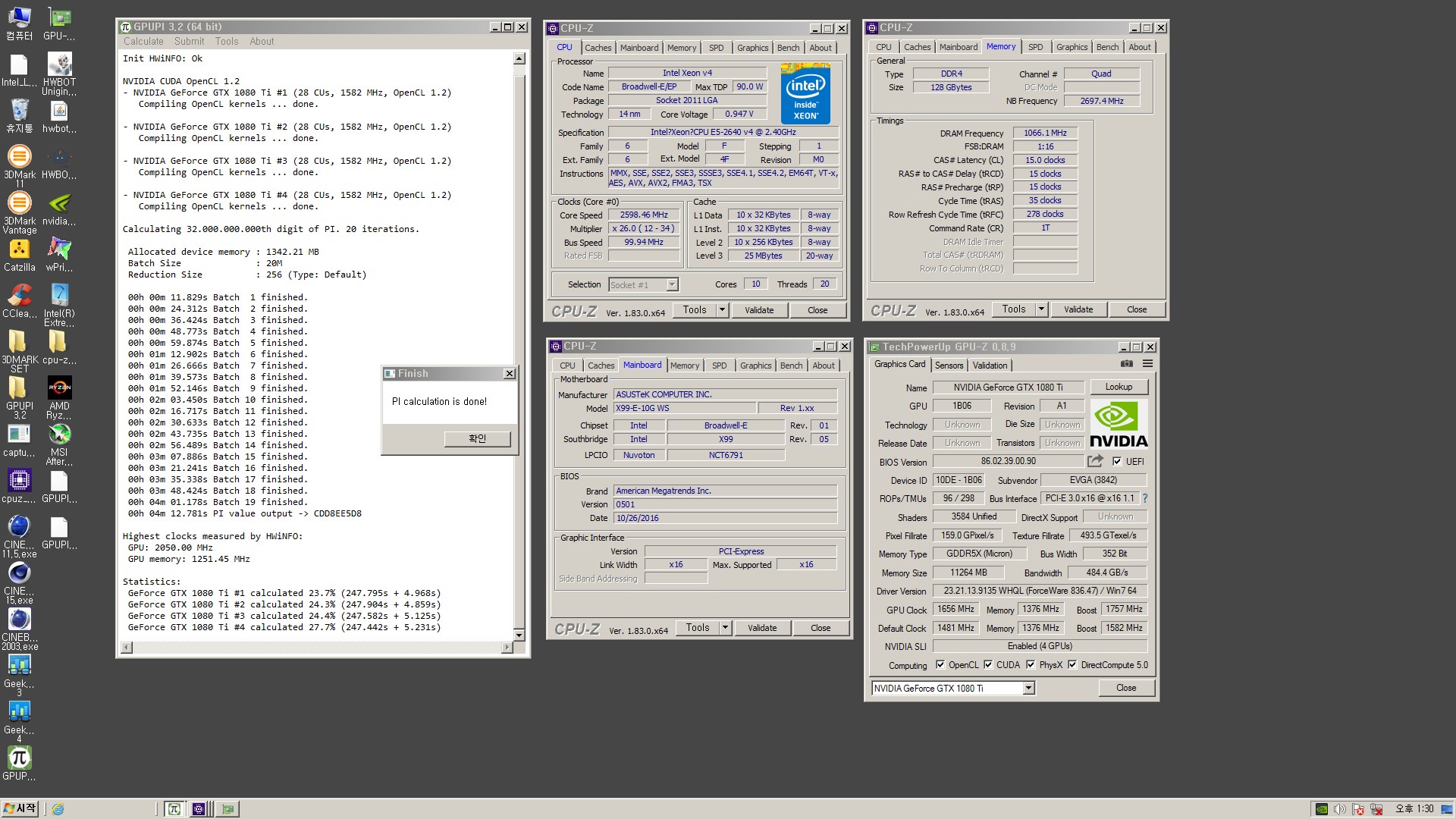Expand Tools arrow in Memory tab window
The width and height of the screenshot is (1456, 819).
tap(1042, 309)
